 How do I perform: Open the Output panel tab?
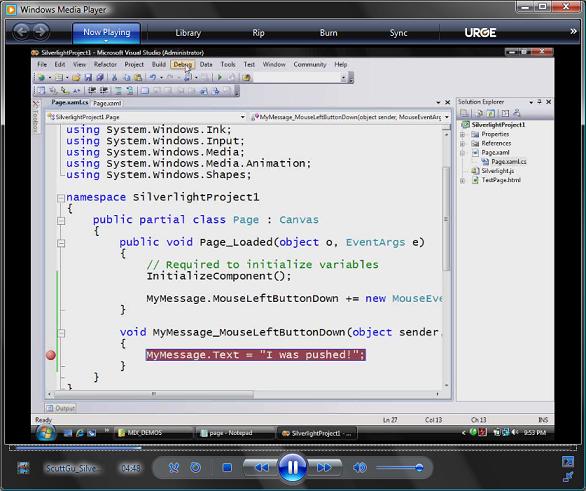[61, 408]
